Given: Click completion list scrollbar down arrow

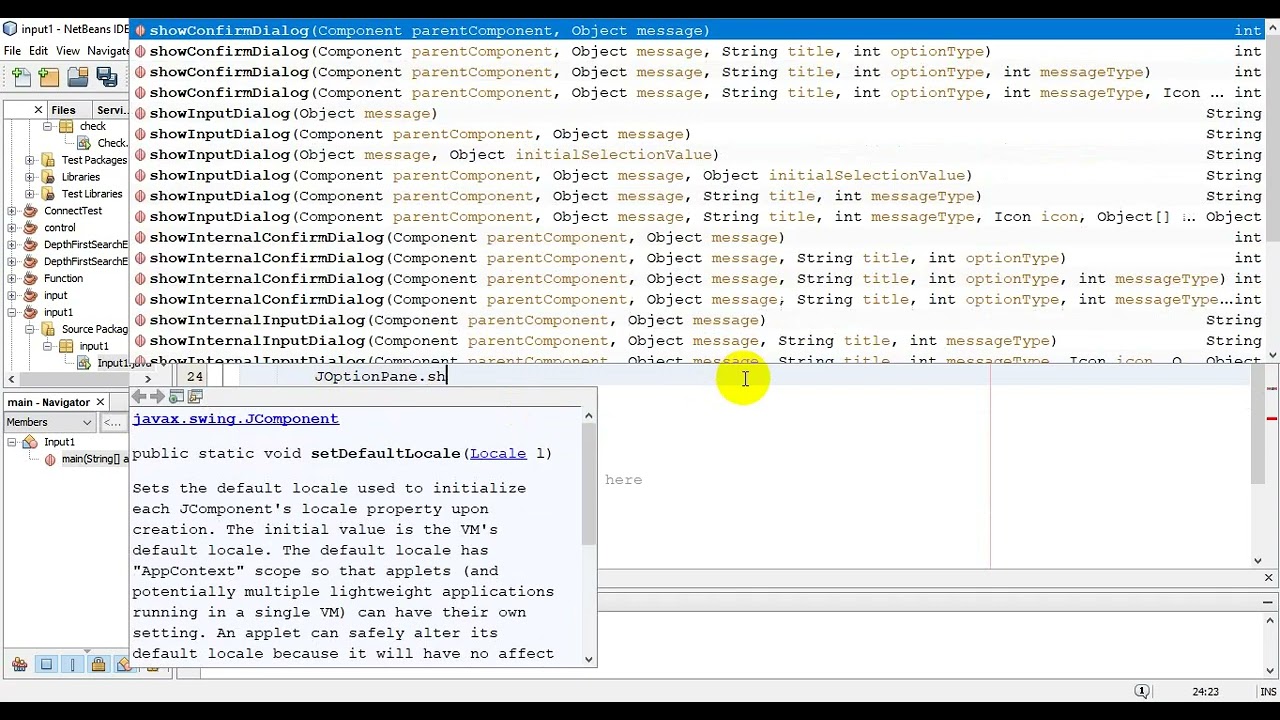Looking at the screenshot, I should pos(1273,354).
